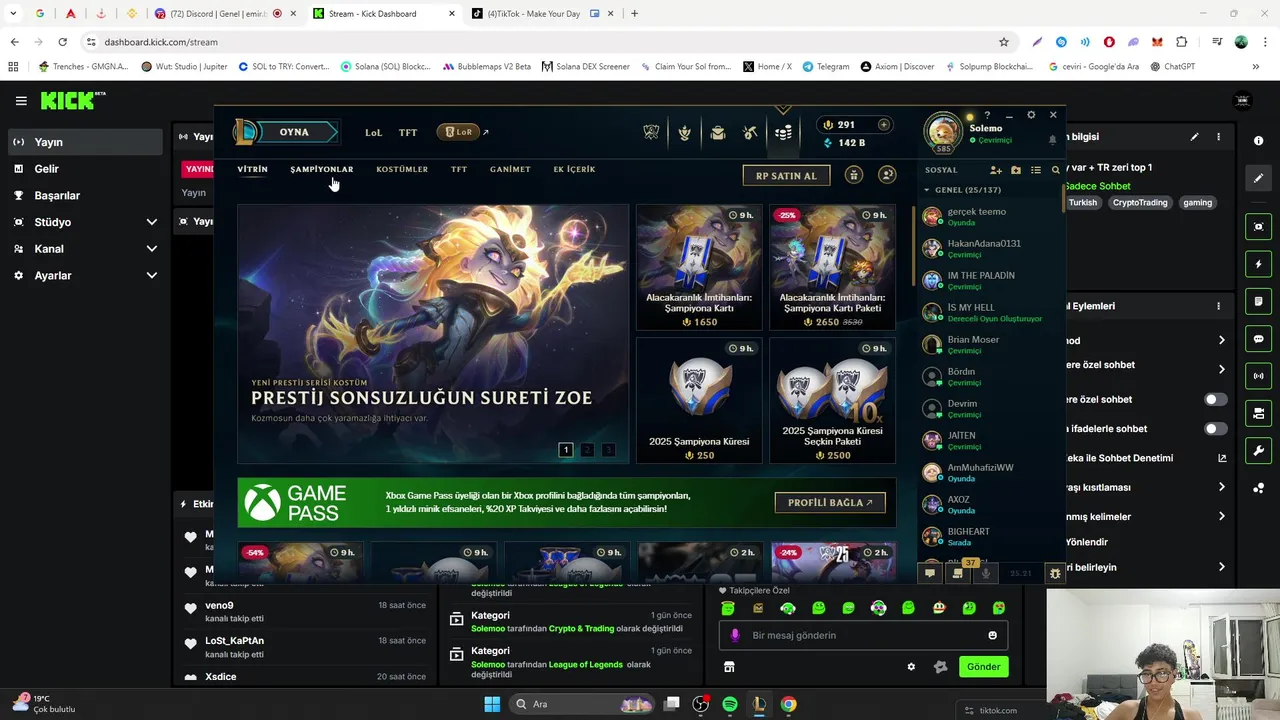Open the Loot hammer icon in LoL client
Image resolution: width=1280 pixels, height=720 pixels.
coord(751,132)
